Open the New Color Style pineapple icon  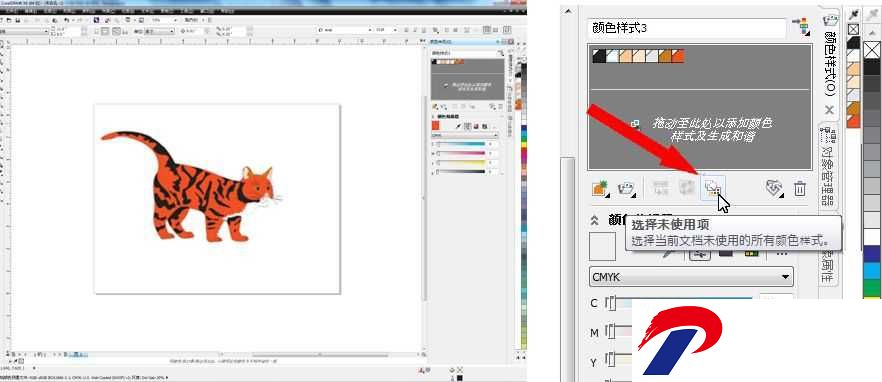pyautogui.click(x=601, y=188)
